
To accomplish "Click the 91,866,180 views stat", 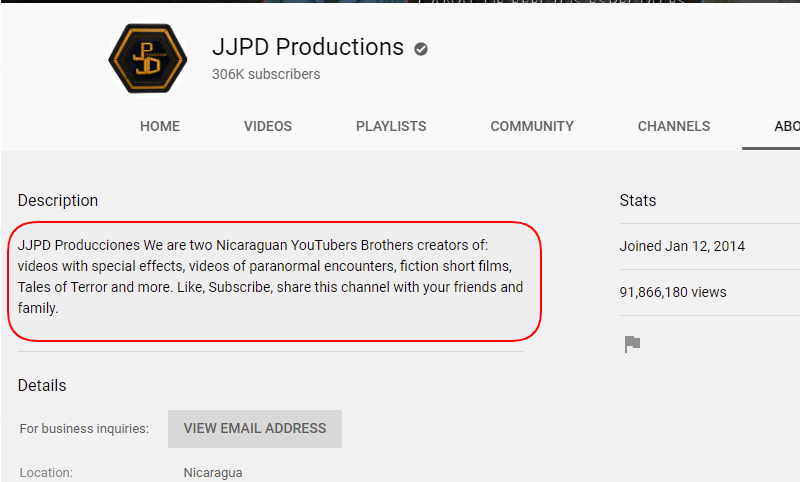I will click(672, 292).
